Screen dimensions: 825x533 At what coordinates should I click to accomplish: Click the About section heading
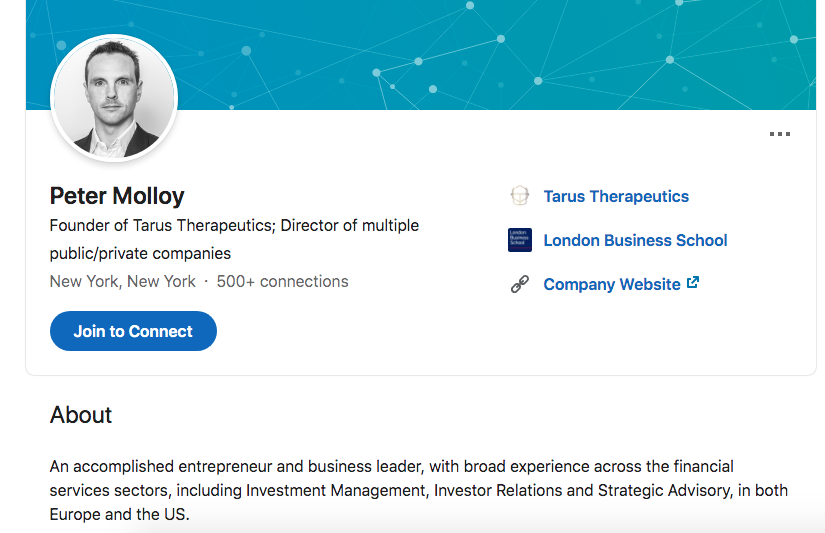point(81,415)
